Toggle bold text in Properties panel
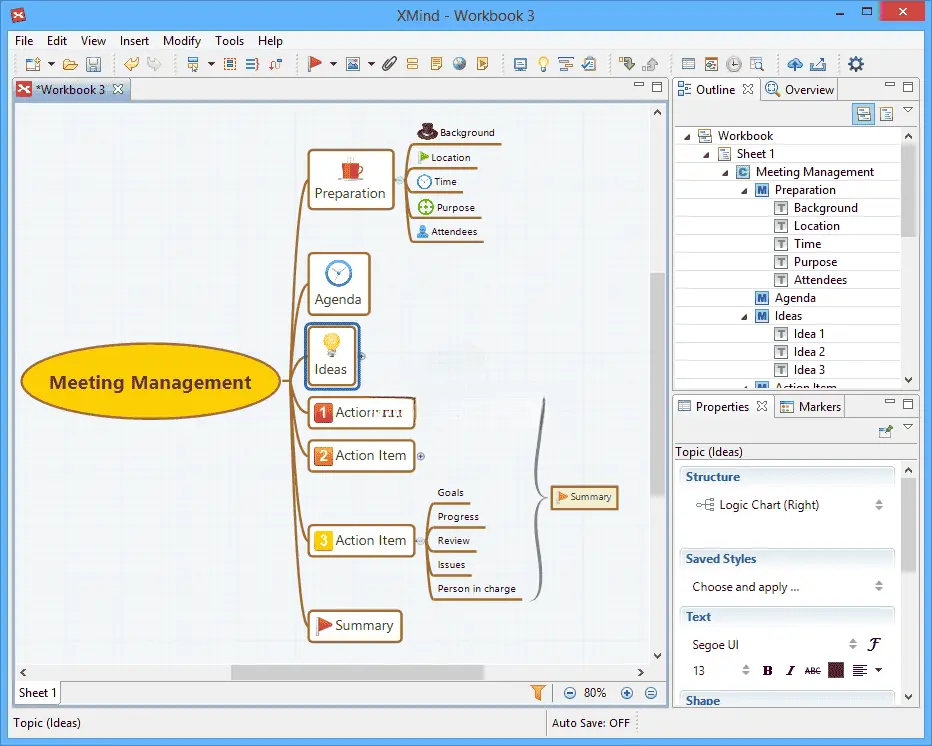The height and width of the screenshot is (746, 932). tap(767, 671)
